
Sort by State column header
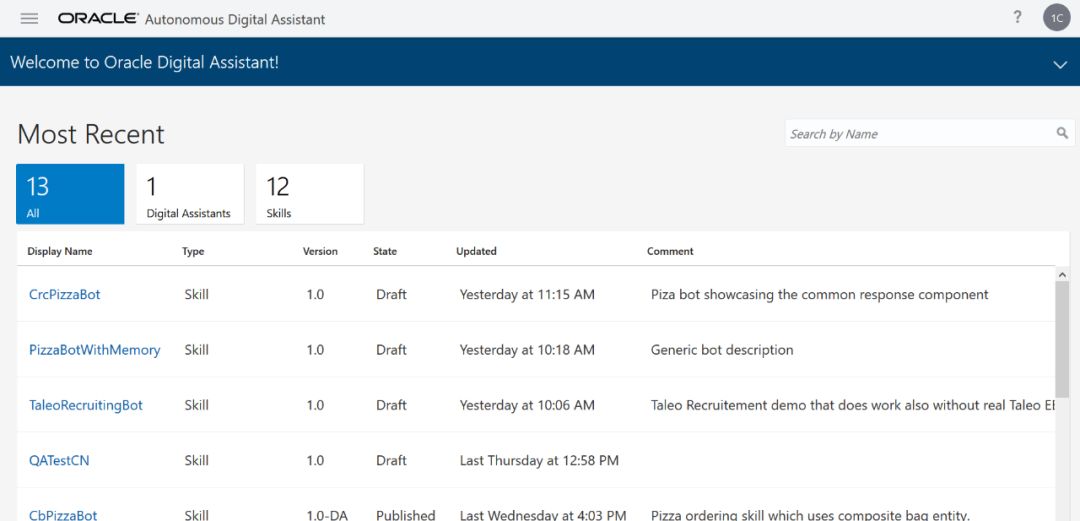point(385,252)
